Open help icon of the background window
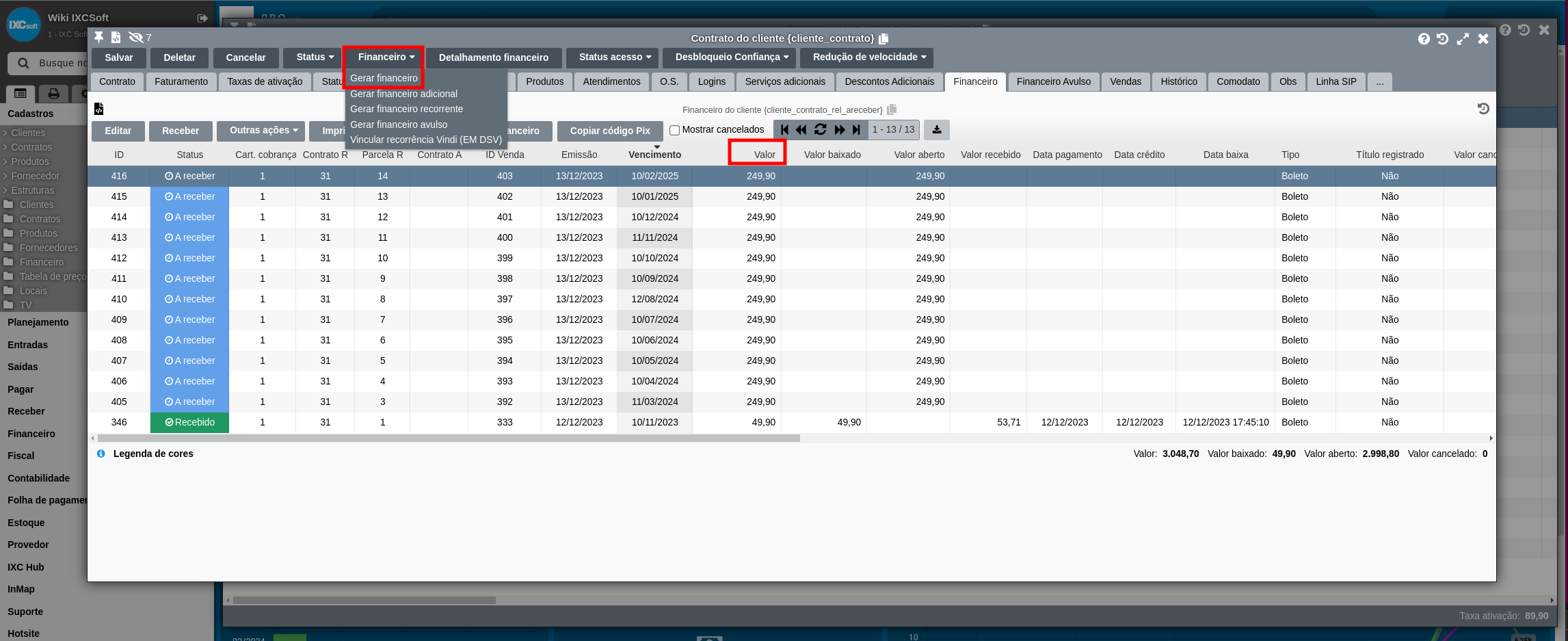 1505,30
